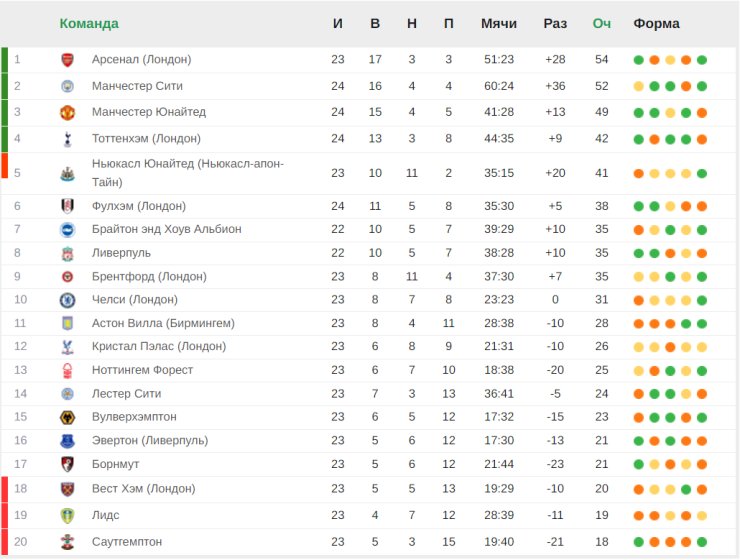Viewport: 740px width, 560px height.
Task: Click the Manchester City crest icon
Action: tap(67, 86)
